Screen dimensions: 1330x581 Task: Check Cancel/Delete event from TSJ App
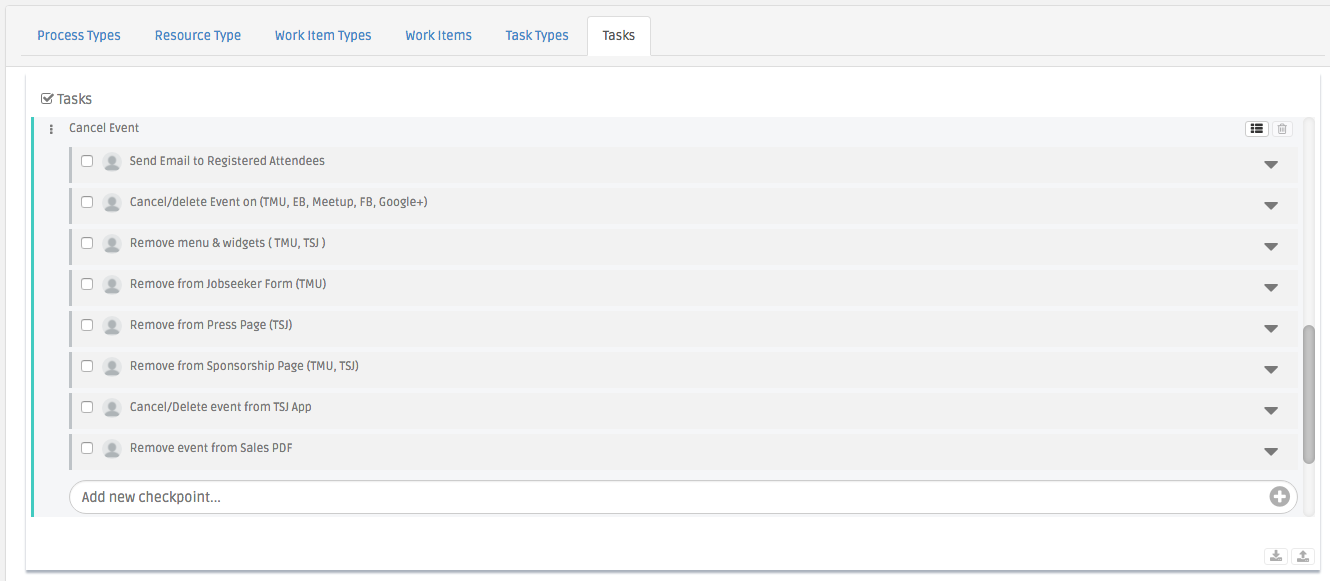(x=87, y=407)
